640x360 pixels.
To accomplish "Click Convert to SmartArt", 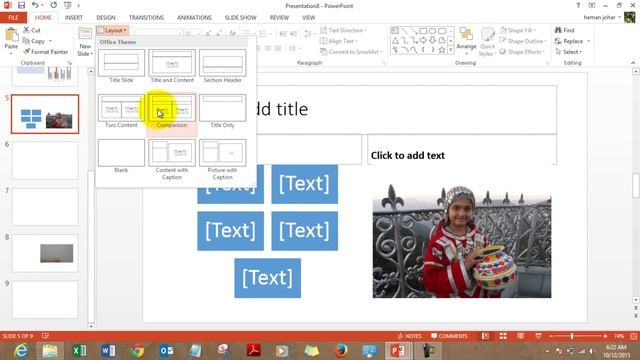I will [x=351, y=52].
